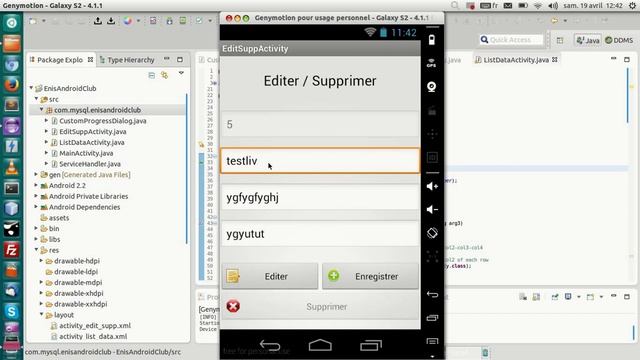Image resolution: width=640 pixels, height=360 pixels.
Task: Open Skype from Ubuntu launcher
Action: tap(11, 311)
